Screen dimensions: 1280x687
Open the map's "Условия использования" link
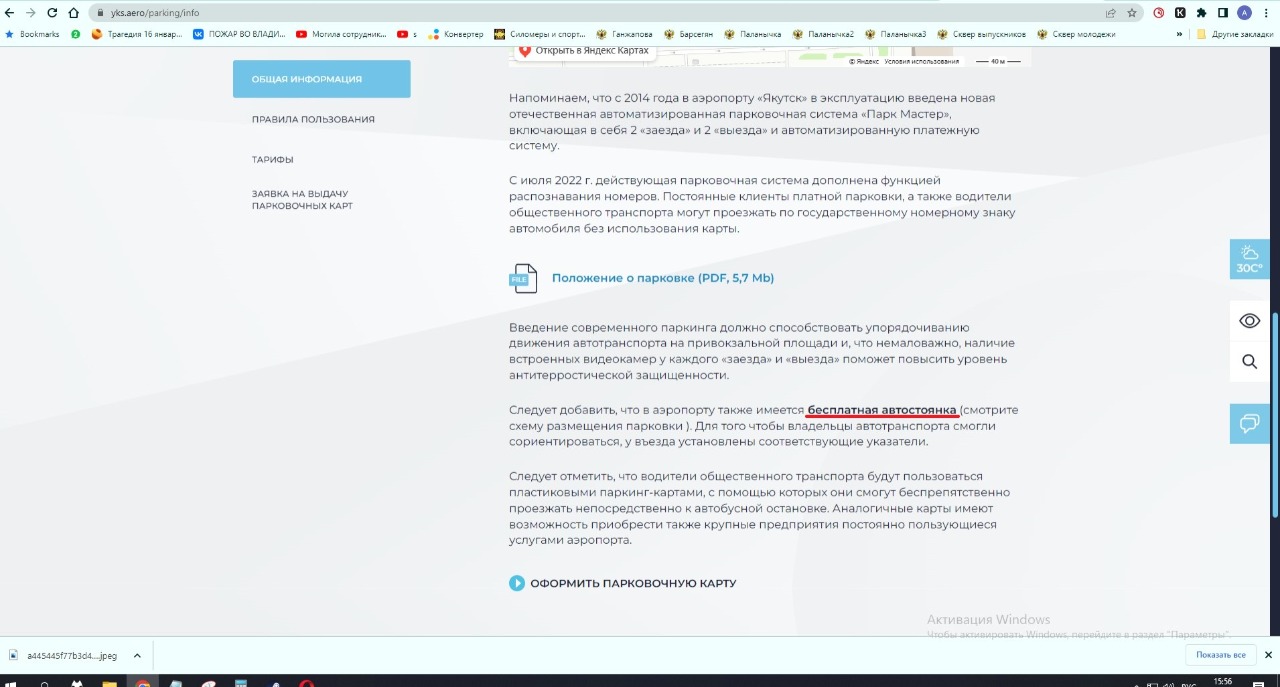pos(921,61)
